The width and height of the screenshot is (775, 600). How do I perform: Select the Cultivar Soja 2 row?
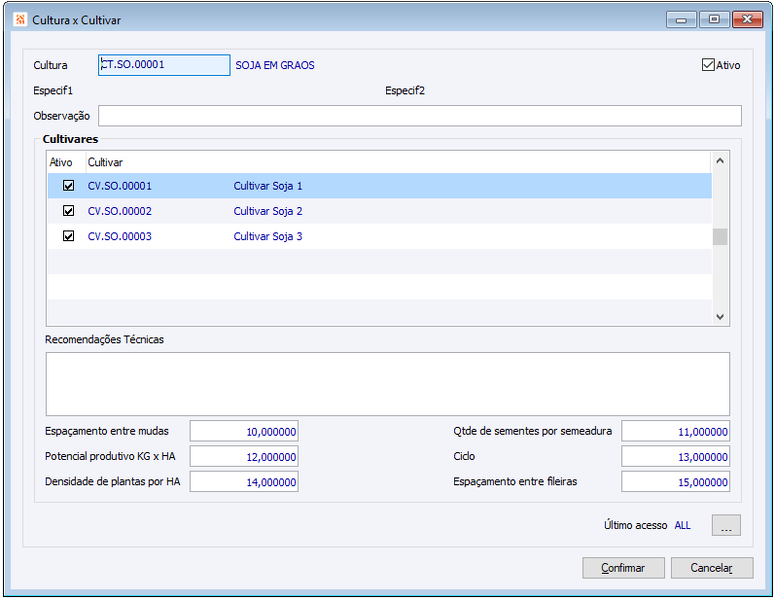(380, 211)
